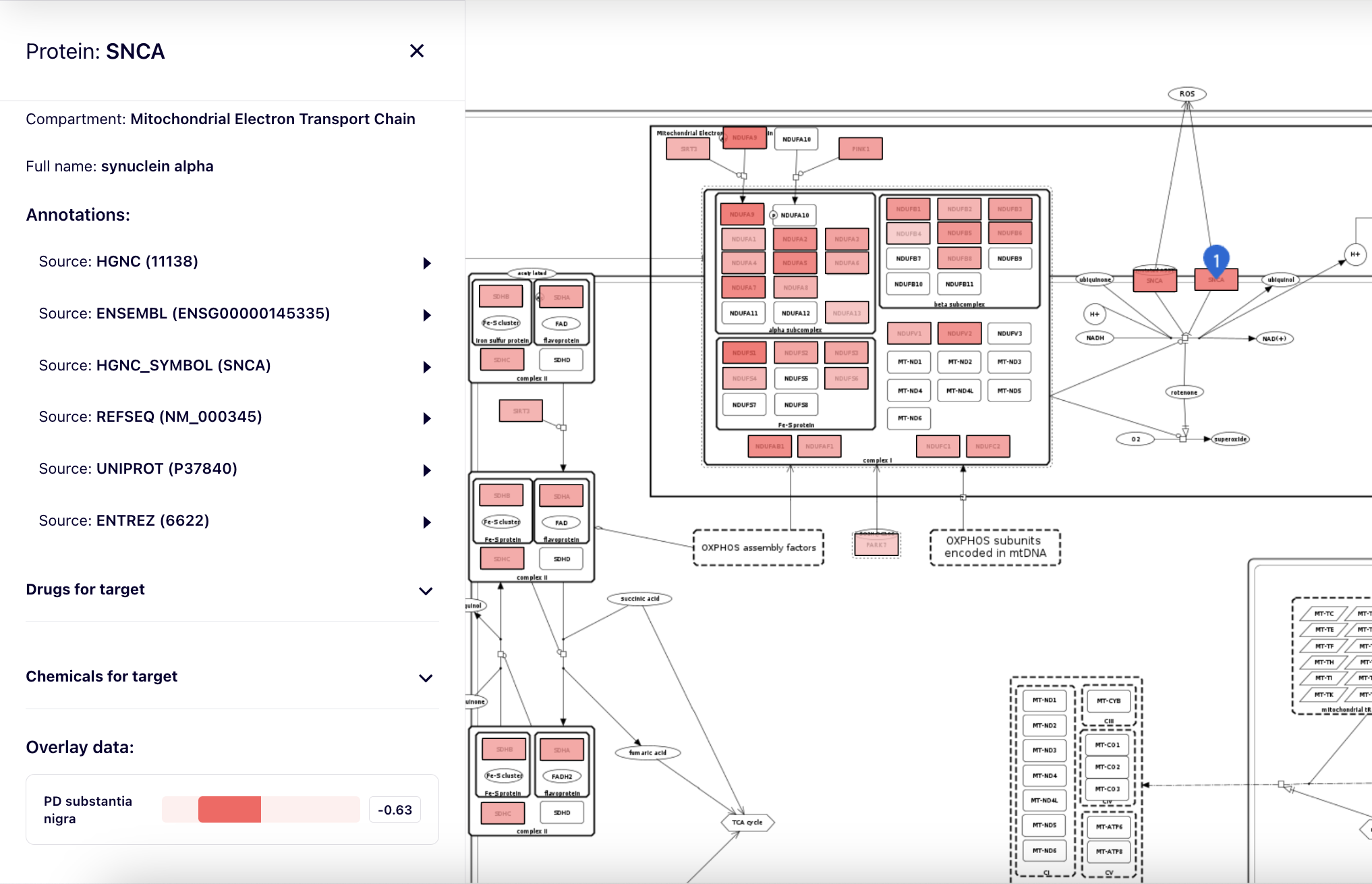The height and width of the screenshot is (884, 1372).
Task: Click the blue map pin marker numbered 1
Action: [1216, 260]
